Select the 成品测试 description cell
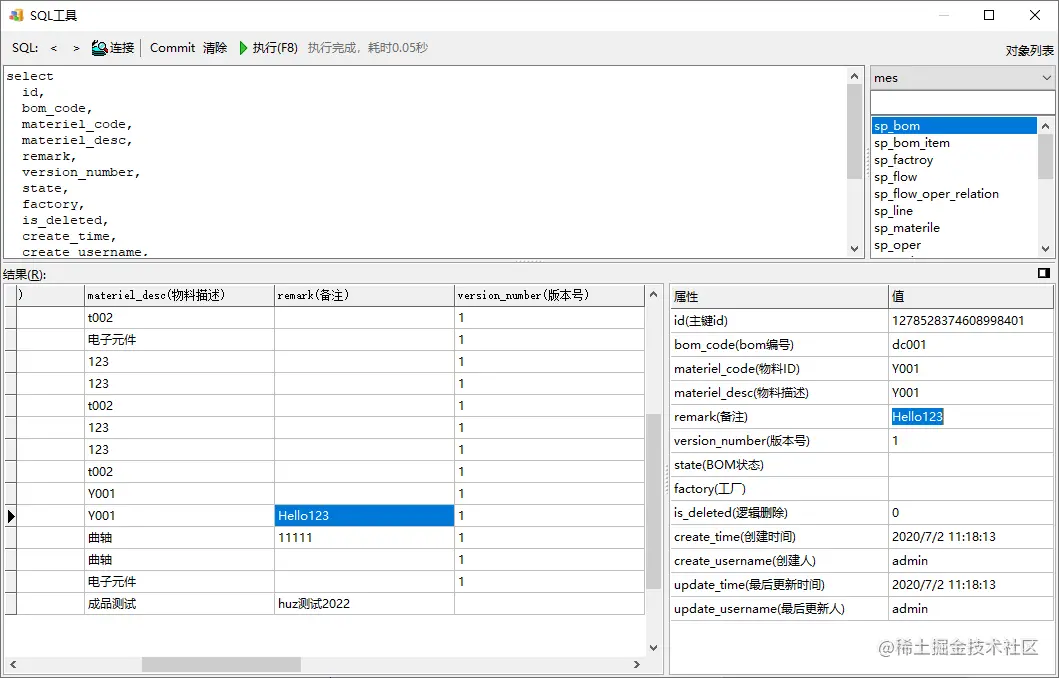Viewport: 1059px width, 678px height. point(180,604)
